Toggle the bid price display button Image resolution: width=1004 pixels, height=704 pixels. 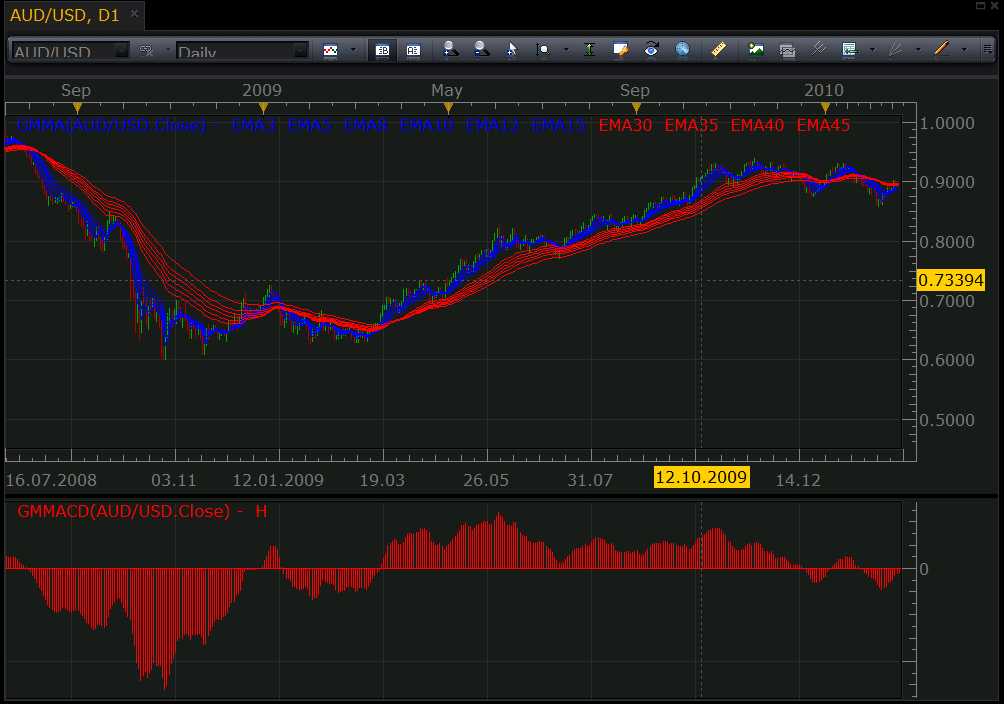pyautogui.click(x=382, y=50)
